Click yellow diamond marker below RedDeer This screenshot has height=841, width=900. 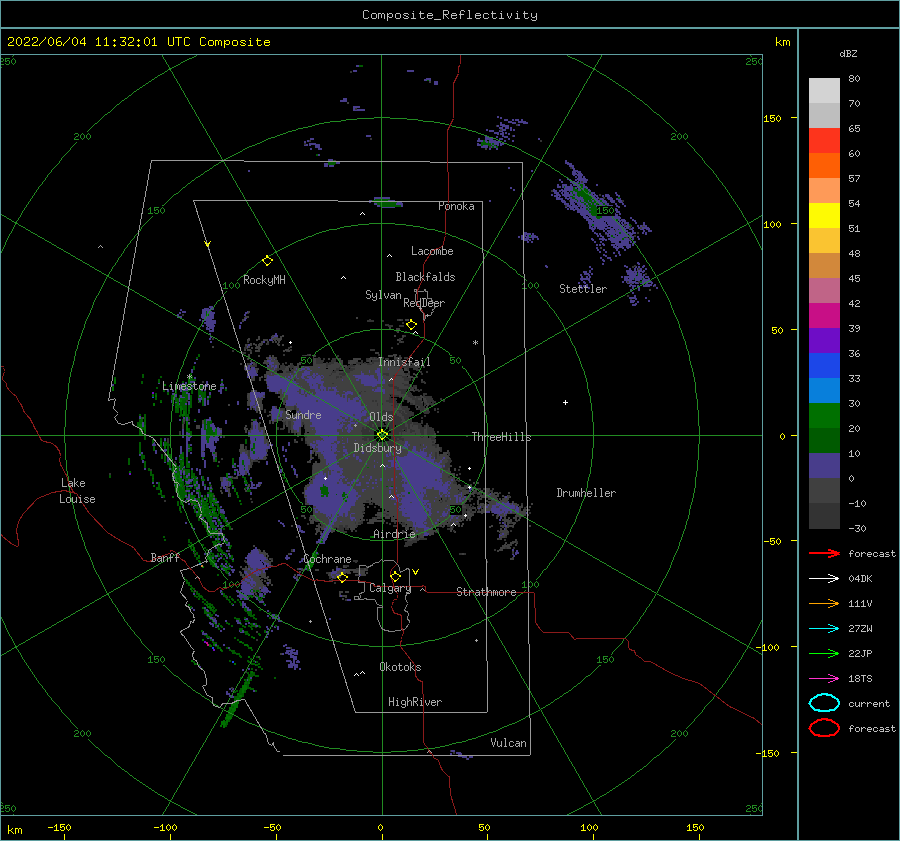coord(411,325)
